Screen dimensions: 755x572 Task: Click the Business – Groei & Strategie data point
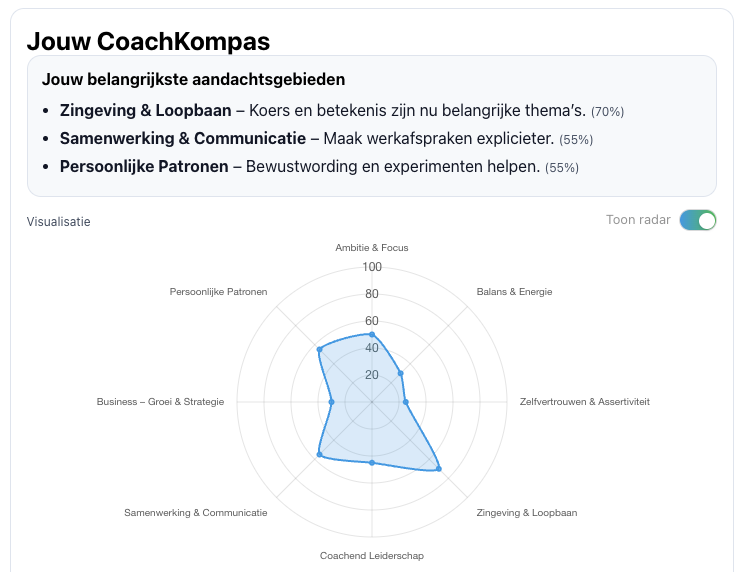tap(331, 402)
